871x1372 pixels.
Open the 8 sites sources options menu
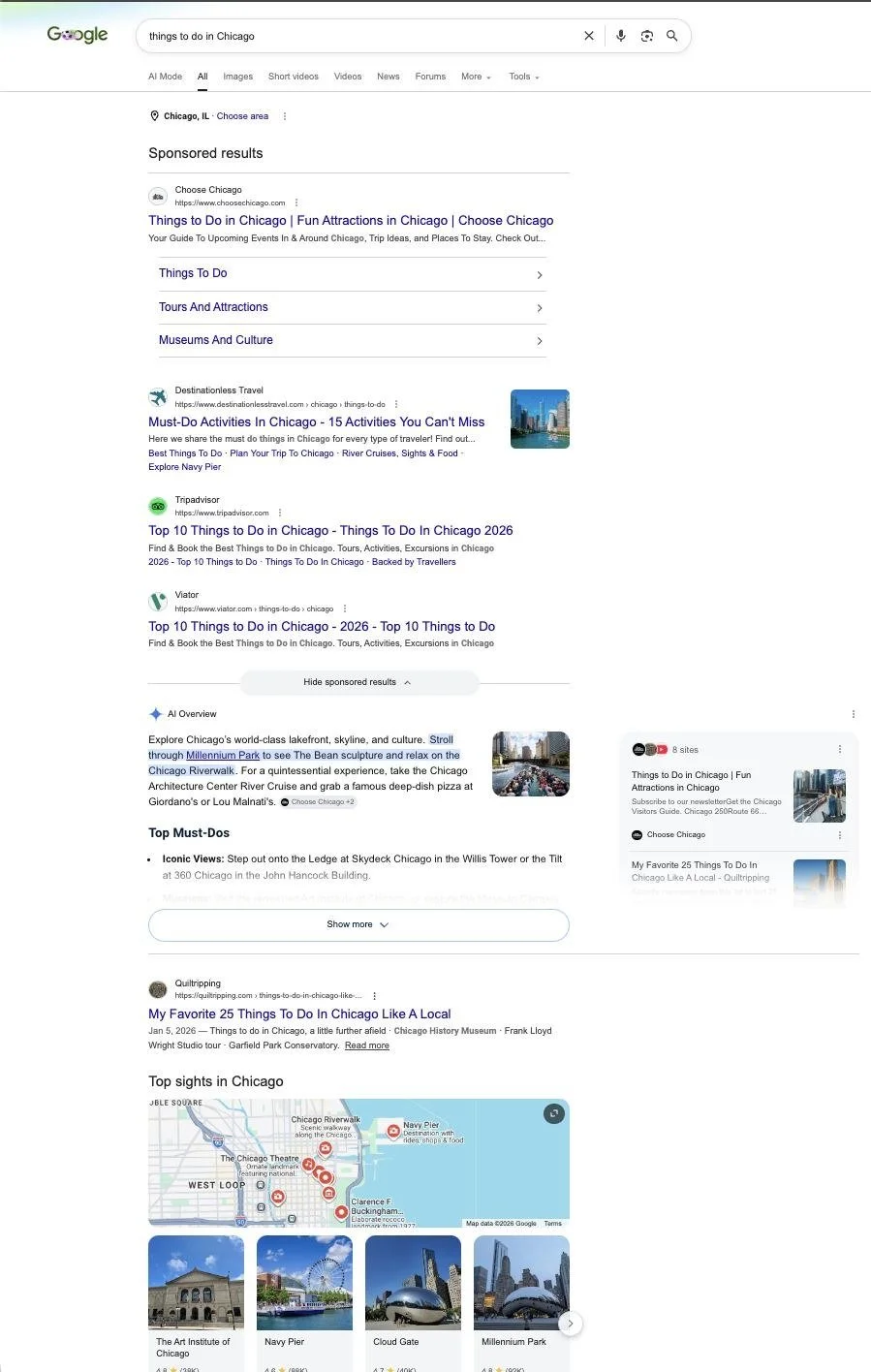tap(840, 749)
